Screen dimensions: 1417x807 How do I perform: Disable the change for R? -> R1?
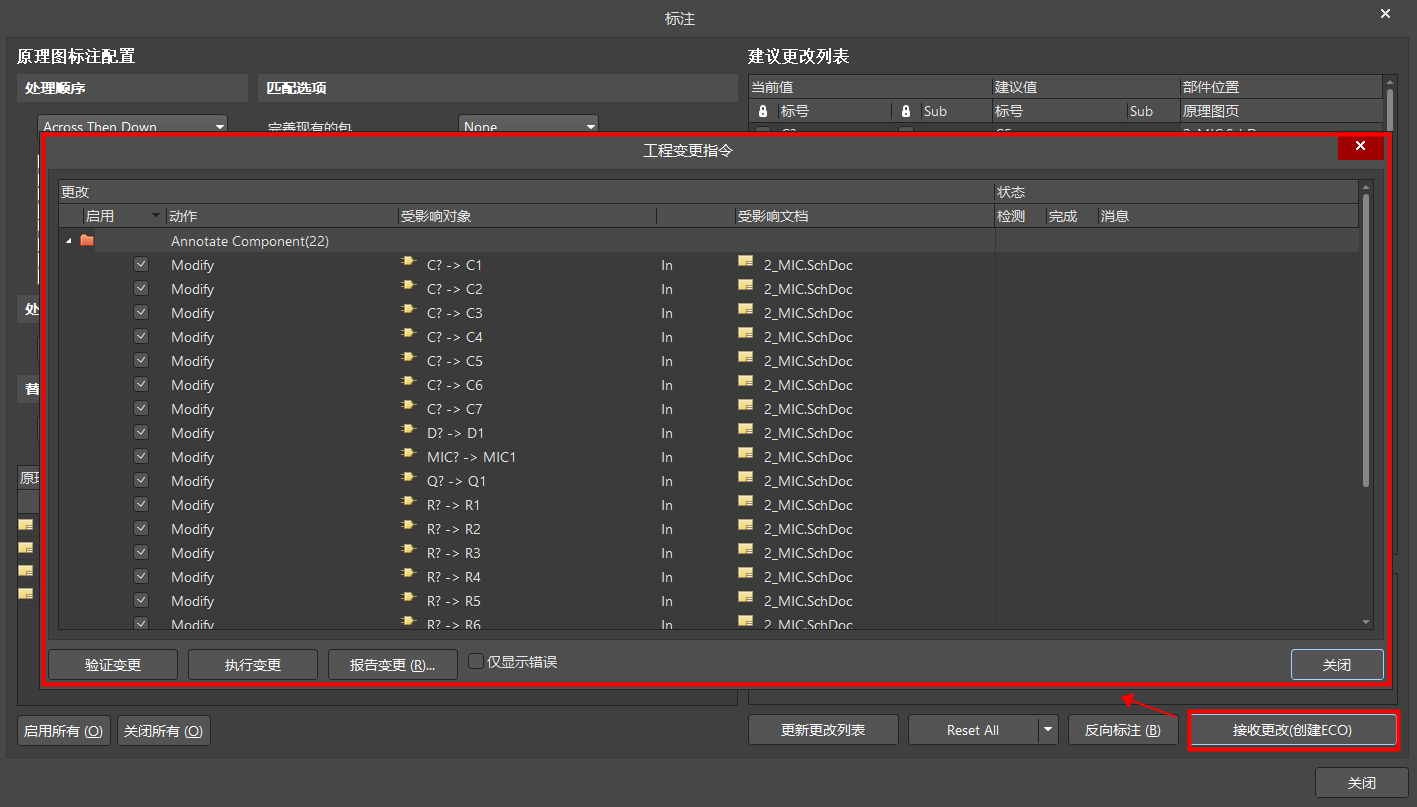(x=141, y=504)
